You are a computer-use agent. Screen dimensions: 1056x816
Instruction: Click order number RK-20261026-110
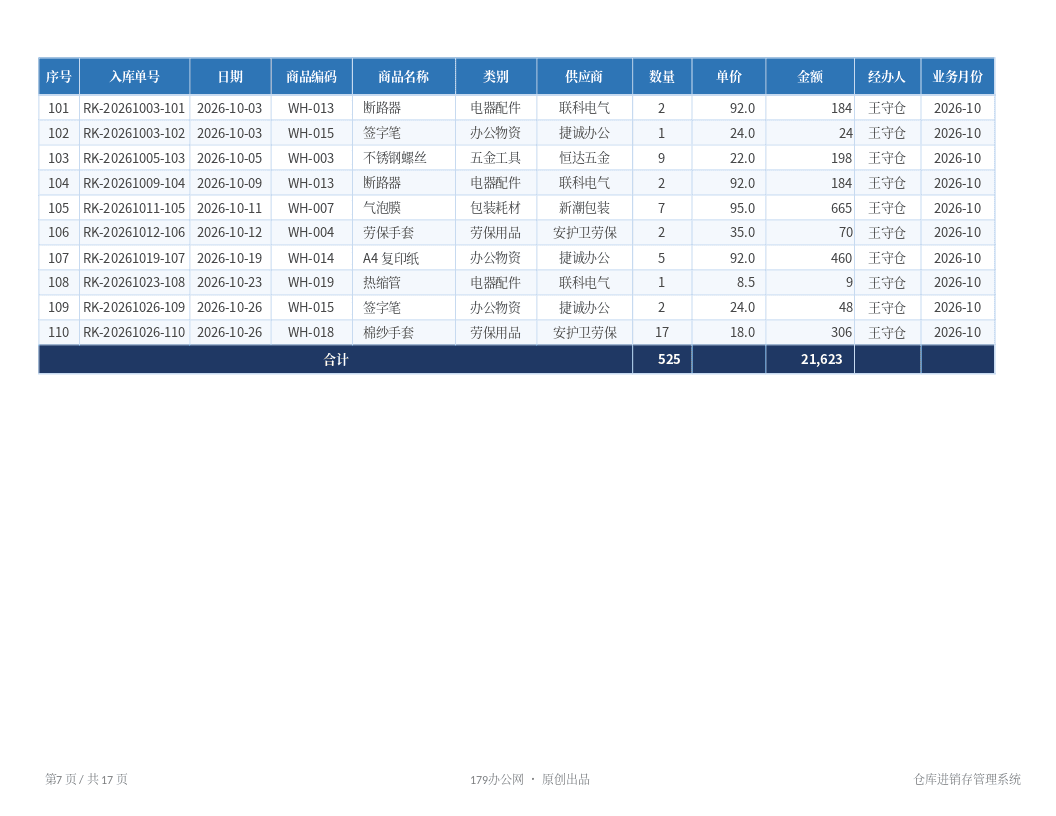click(134, 333)
